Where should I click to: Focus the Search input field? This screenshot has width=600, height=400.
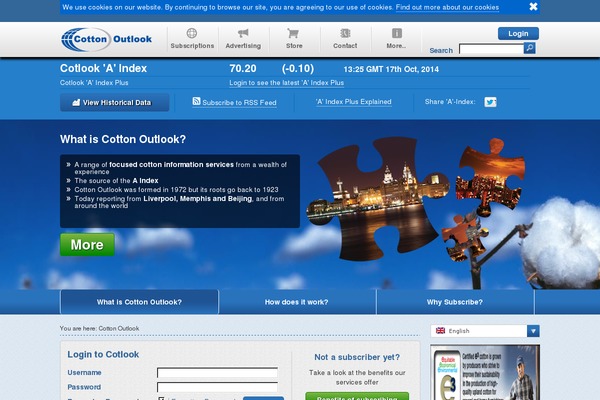(x=491, y=49)
